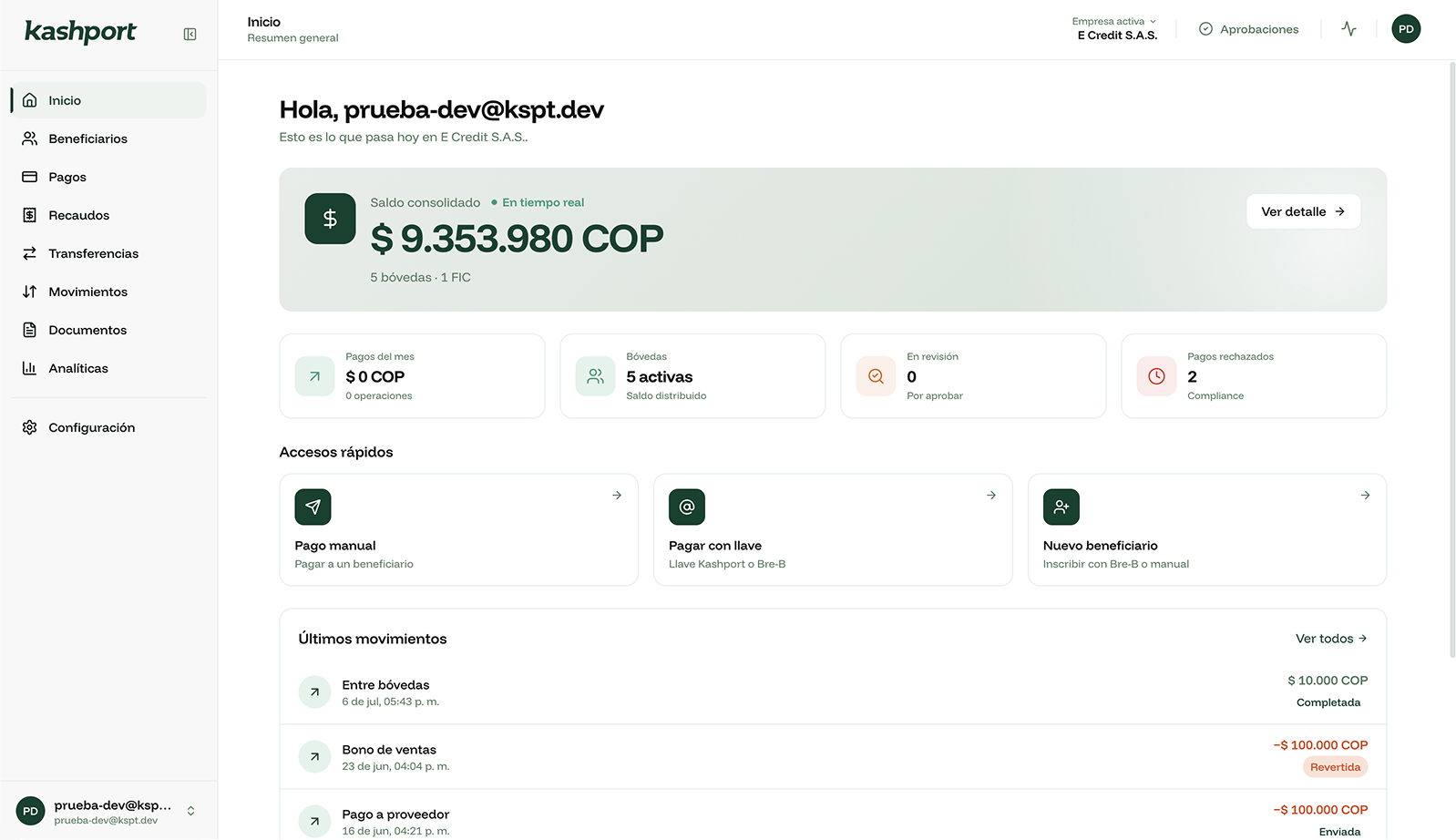Viewport: 1456px width, 840px height.
Task: Click the Configuración gear icon in sidebar
Action: 30,427
